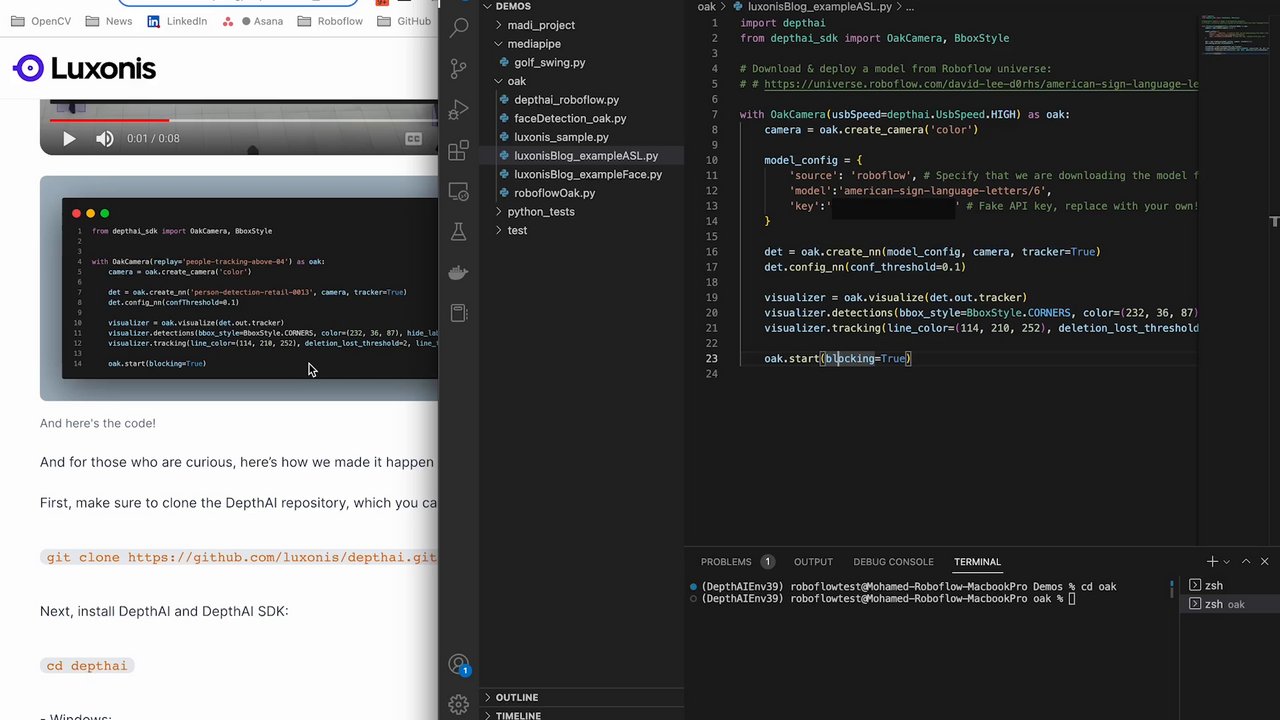Viewport: 1280px width, 720px height.
Task: Open the Docker view in the activity bar
Action: pyautogui.click(x=459, y=273)
